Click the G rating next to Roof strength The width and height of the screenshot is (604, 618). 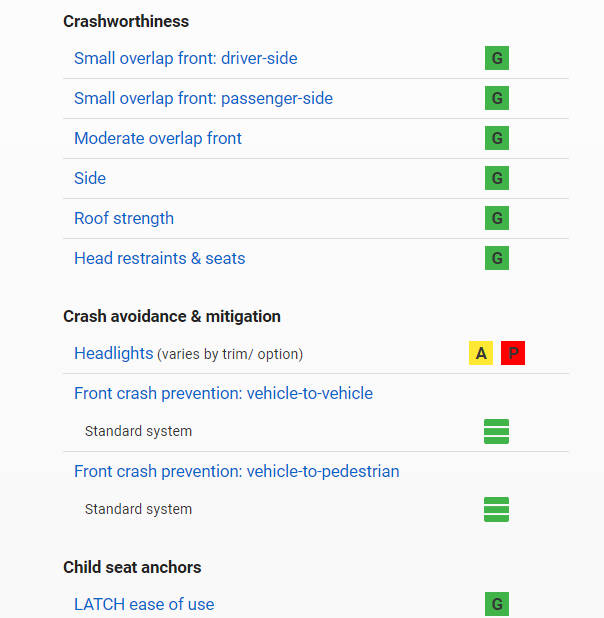point(497,218)
